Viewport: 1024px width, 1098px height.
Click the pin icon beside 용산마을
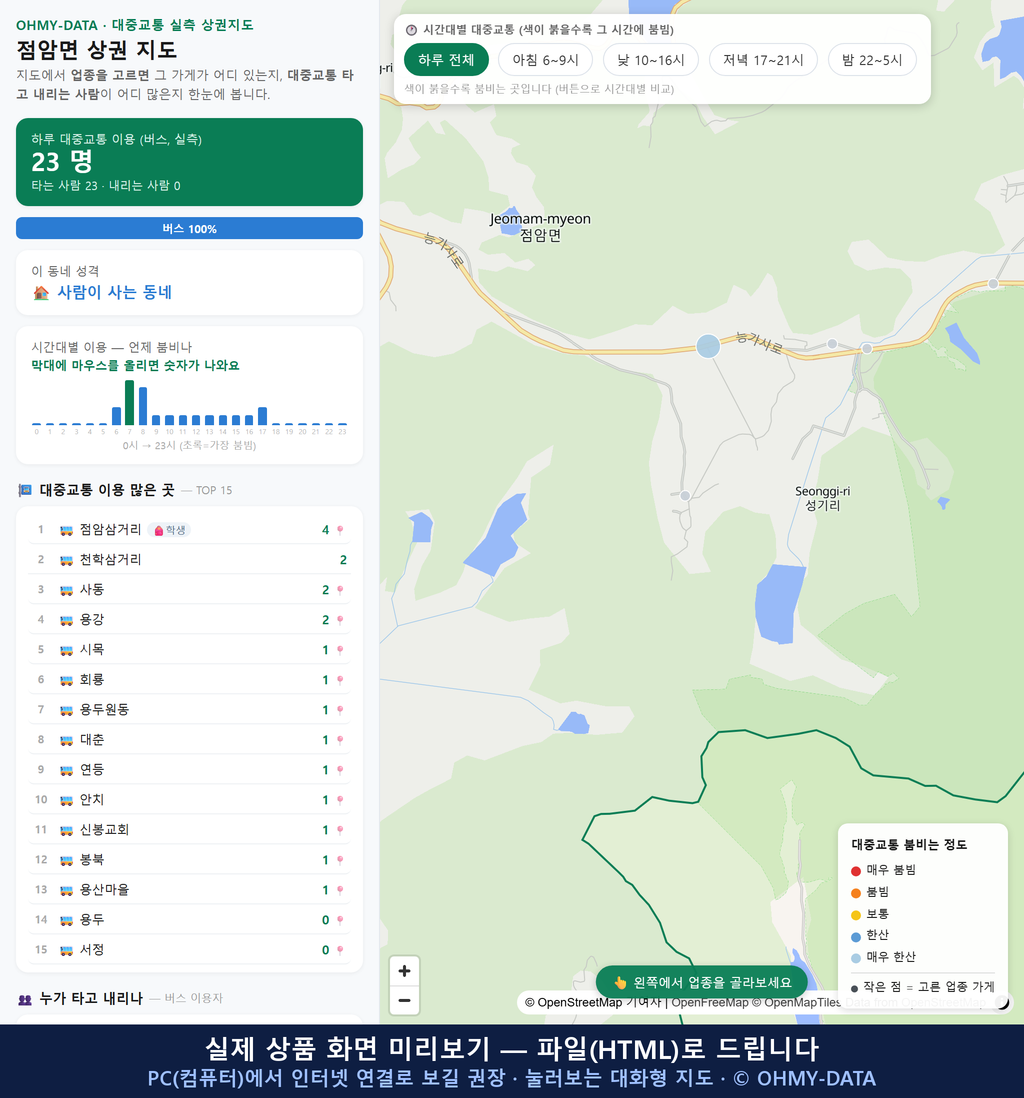(x=340, y=891)
